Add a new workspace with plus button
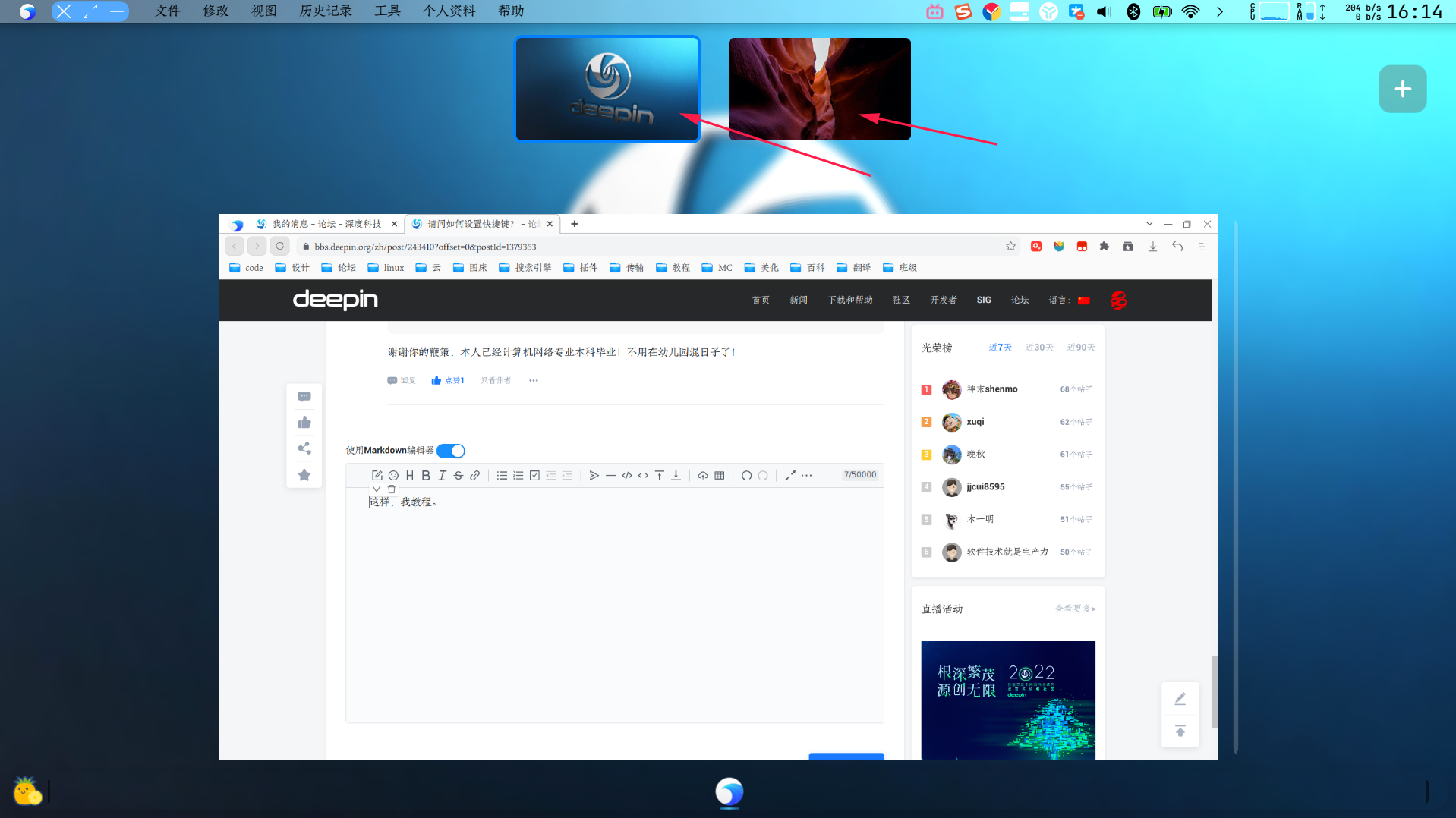The image size is (1456, 818). [1403, 89]
